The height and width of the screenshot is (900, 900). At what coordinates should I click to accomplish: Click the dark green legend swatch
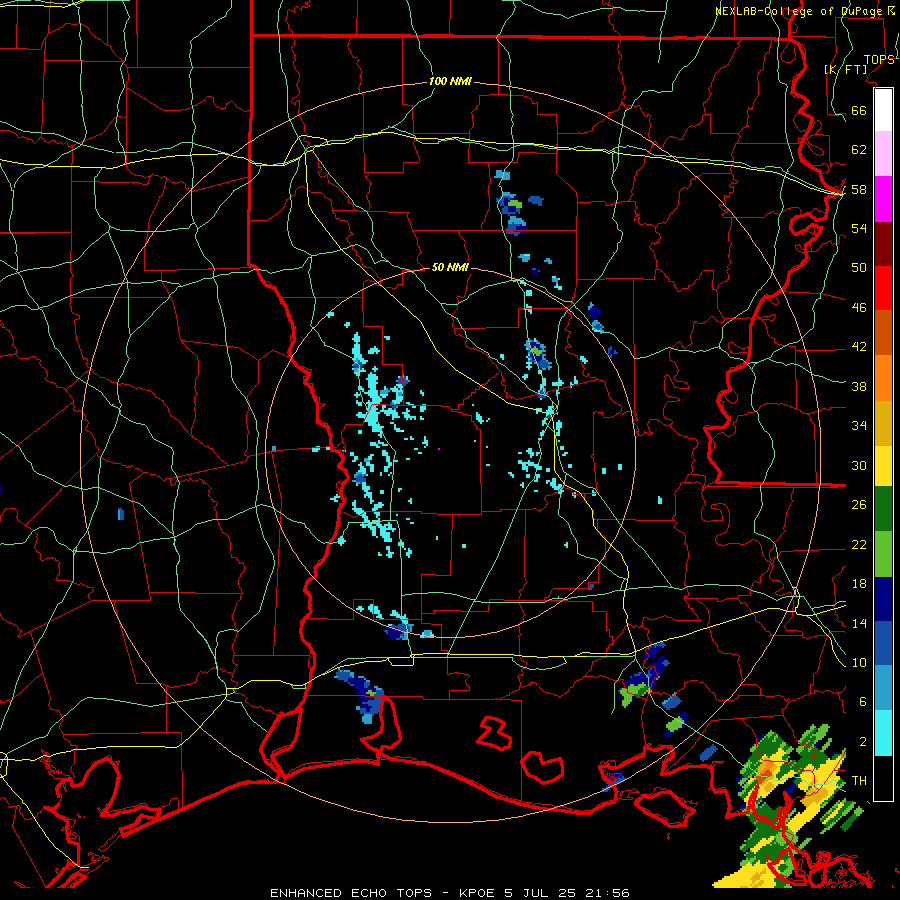(883, 509)
